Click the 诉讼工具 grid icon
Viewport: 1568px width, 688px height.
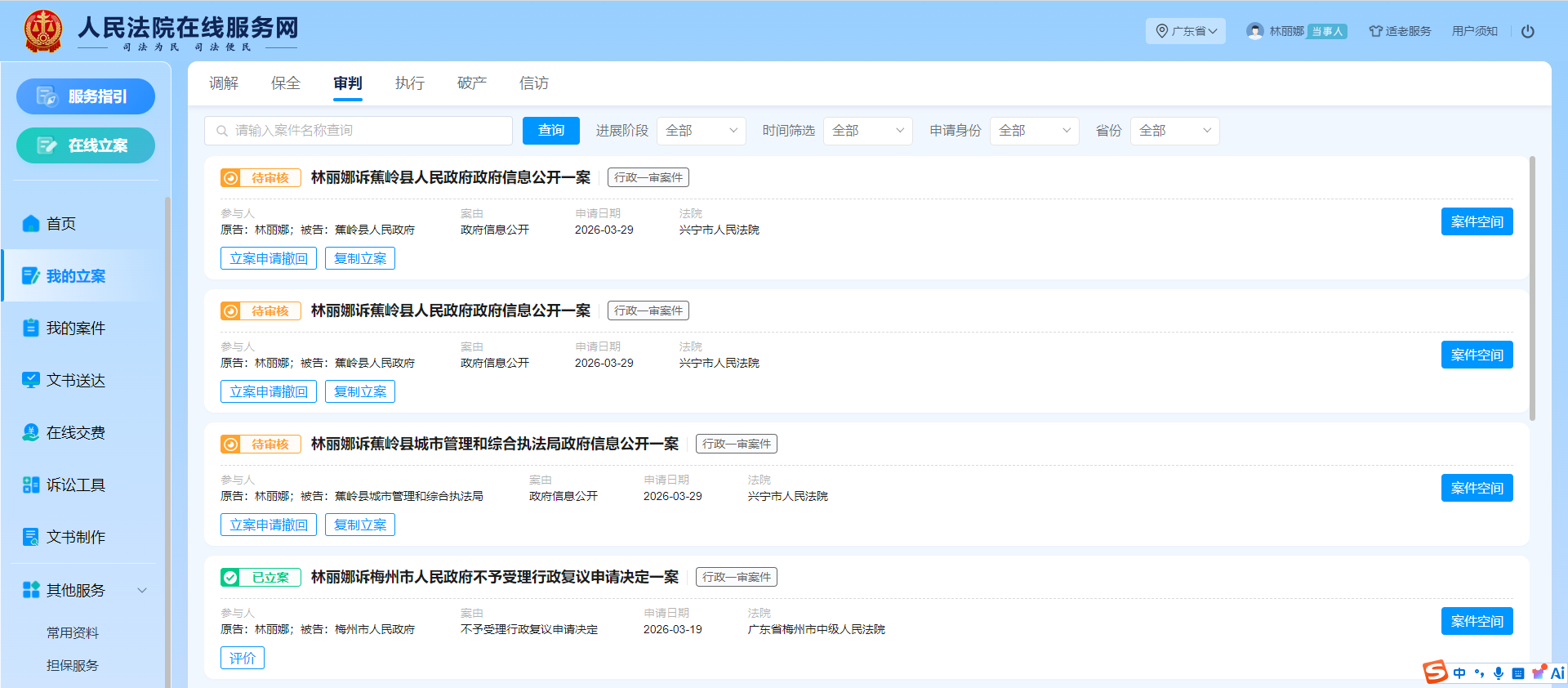[x=31, y=485]
